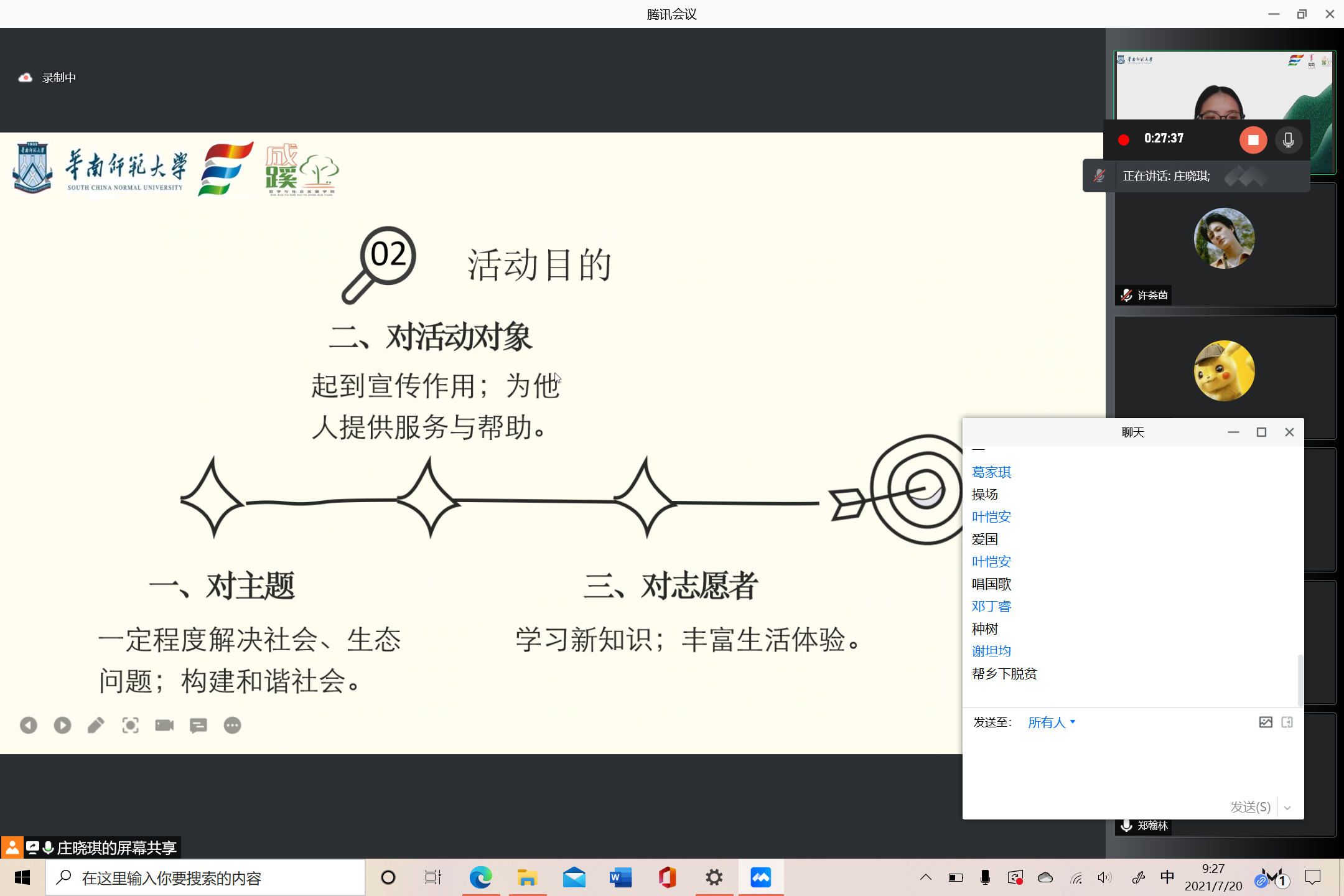Click the chat message 种树
The width and height of the screenshot is (1344, 896).
pos(985,629)
